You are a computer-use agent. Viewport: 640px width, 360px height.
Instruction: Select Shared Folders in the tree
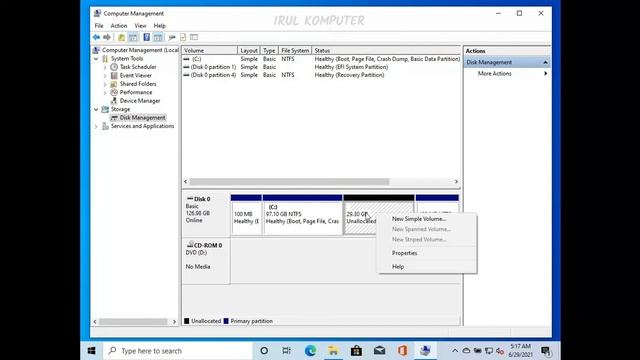coord(138,84)
